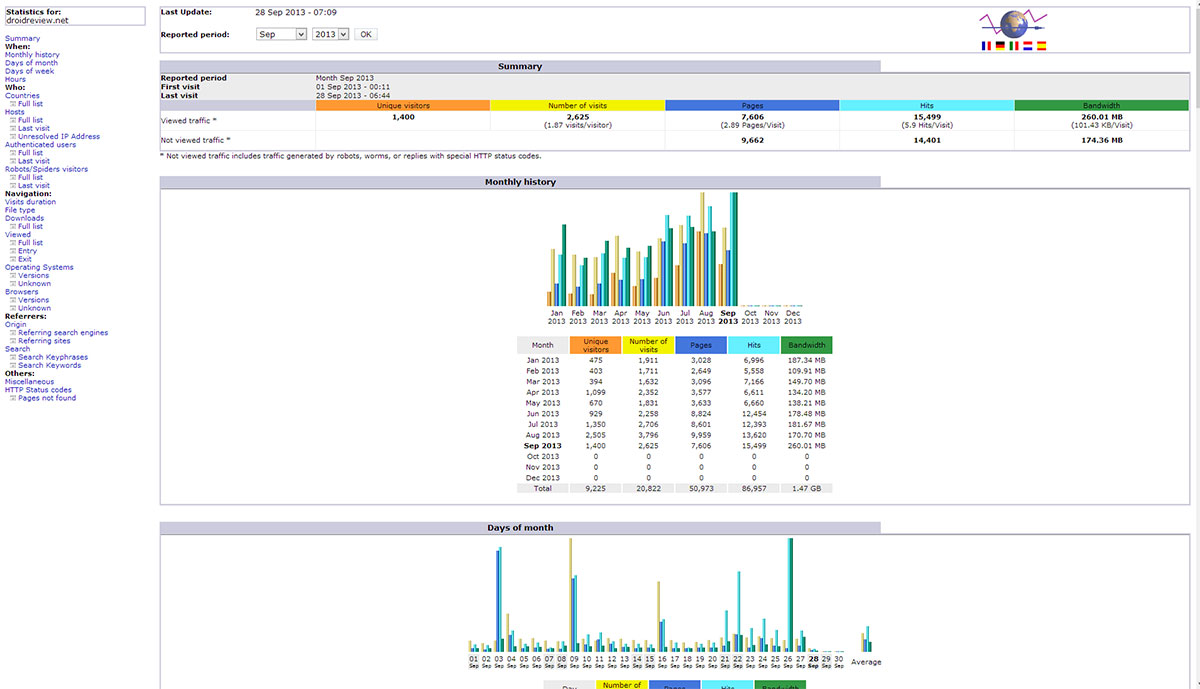This screenshot has width=1200, height=689.
Task: Open Full list under Countries
Action: 30,104
